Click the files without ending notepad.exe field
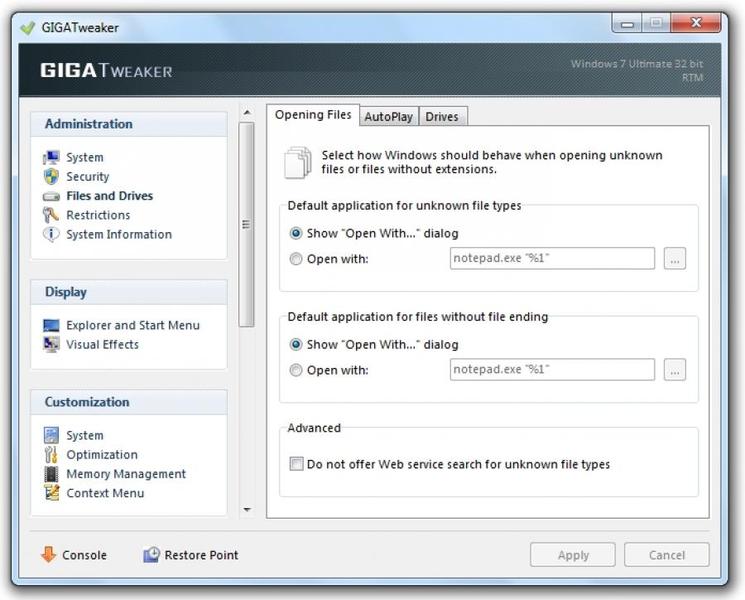This screenshot has width=745, height=600. coord(552,370)
